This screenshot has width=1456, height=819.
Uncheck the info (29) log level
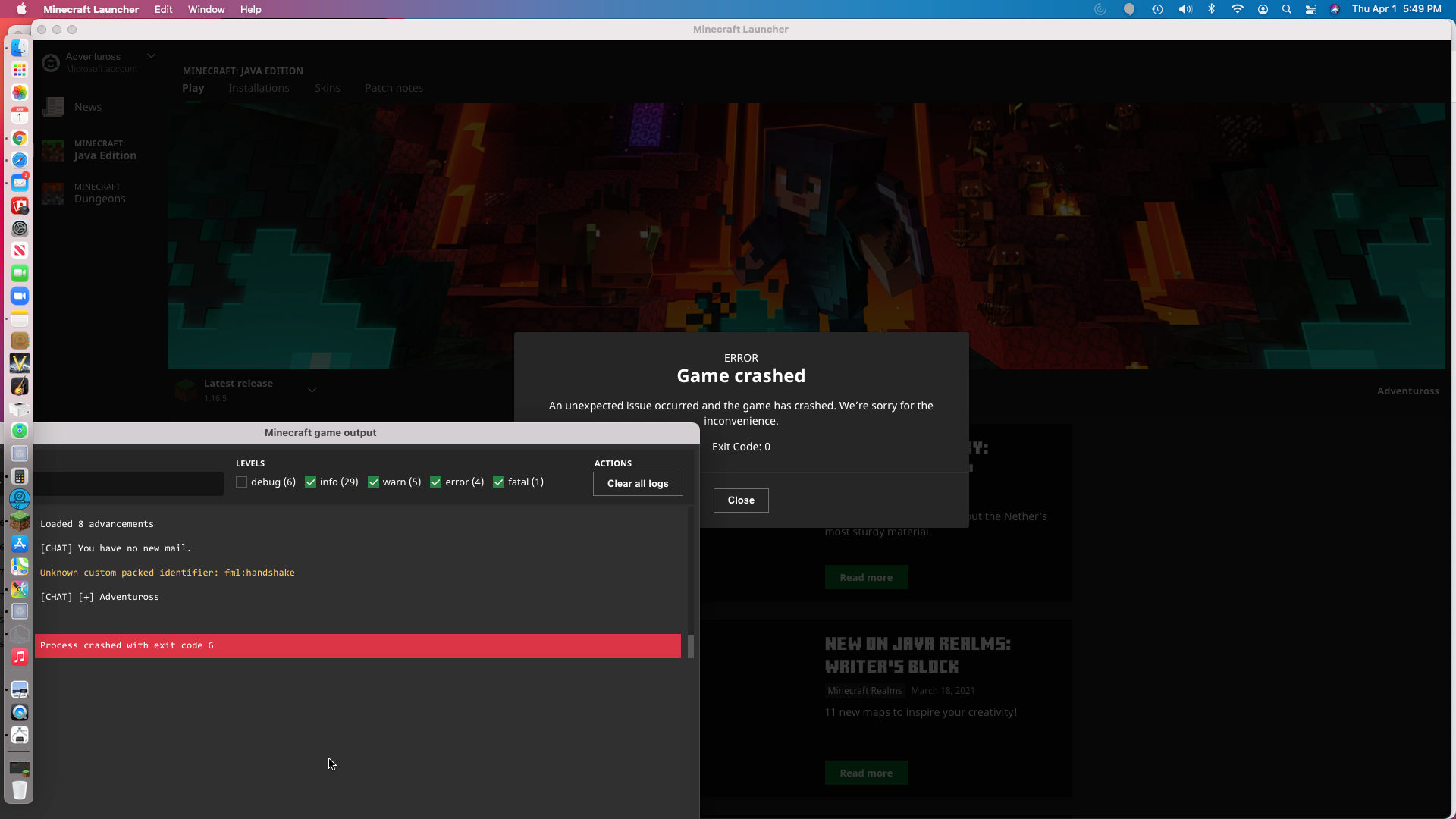310,482
